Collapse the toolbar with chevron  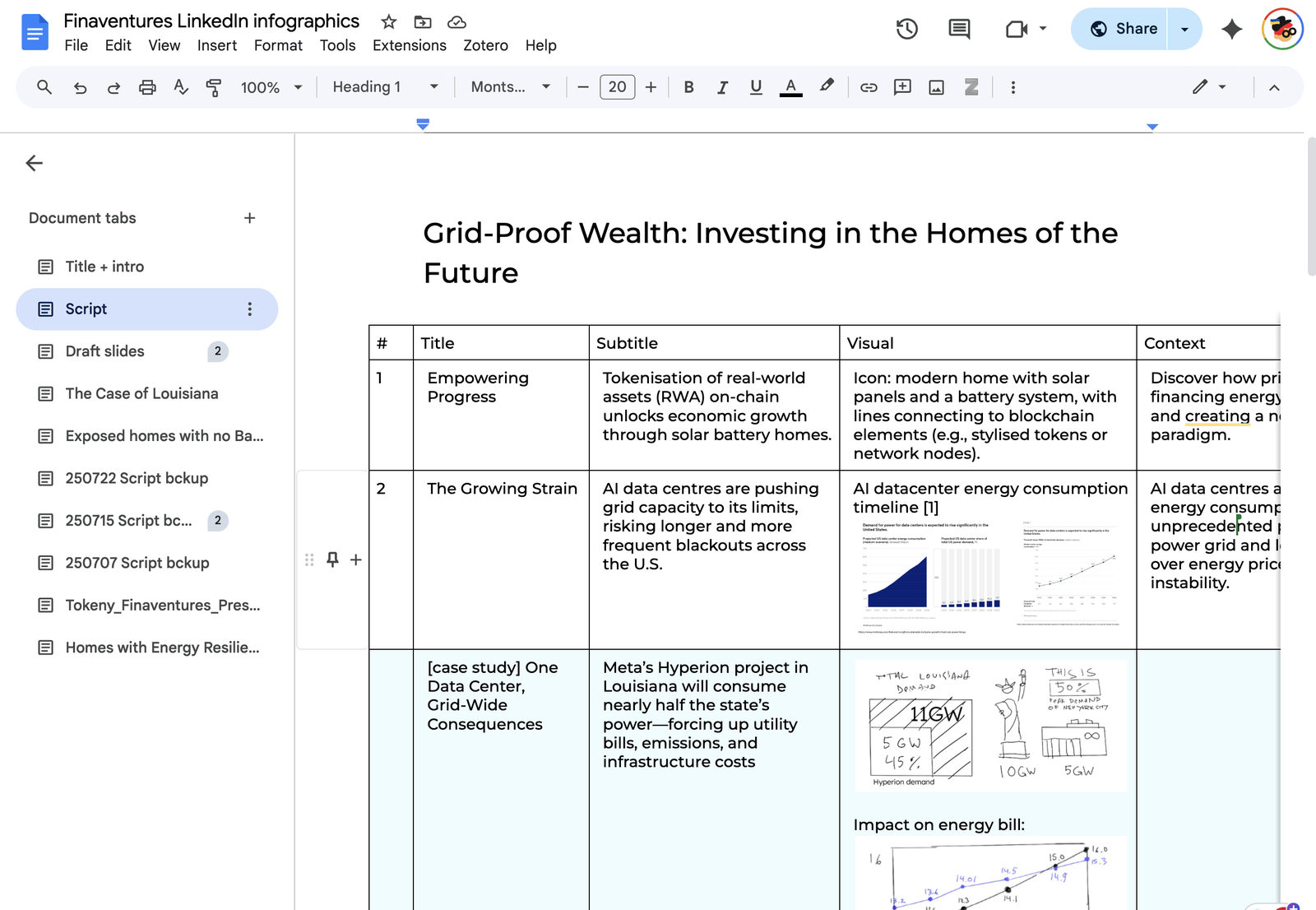[1274, 87]
